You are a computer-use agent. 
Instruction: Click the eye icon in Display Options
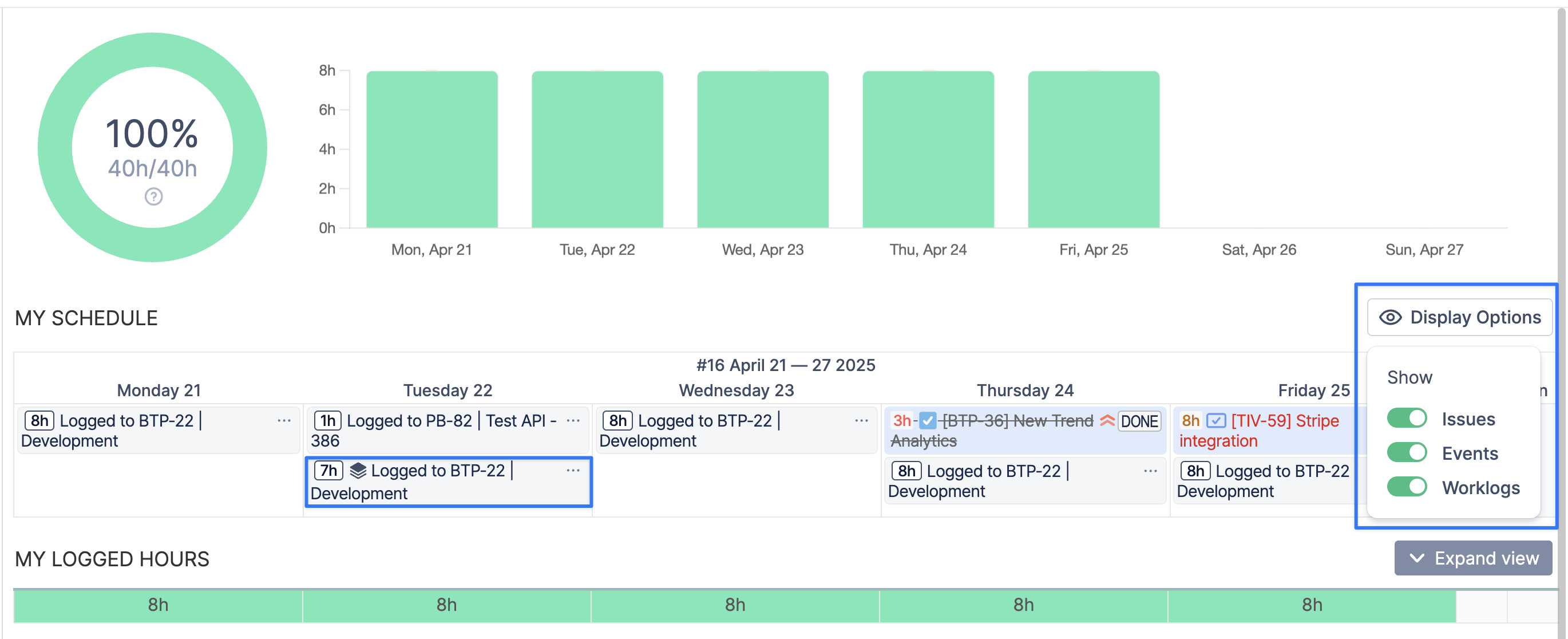click(x=1390, y=317)
